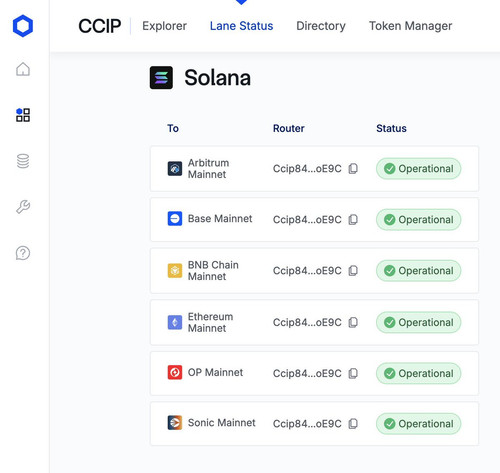Copy router address for OP Mainnet

pos(353,373)
